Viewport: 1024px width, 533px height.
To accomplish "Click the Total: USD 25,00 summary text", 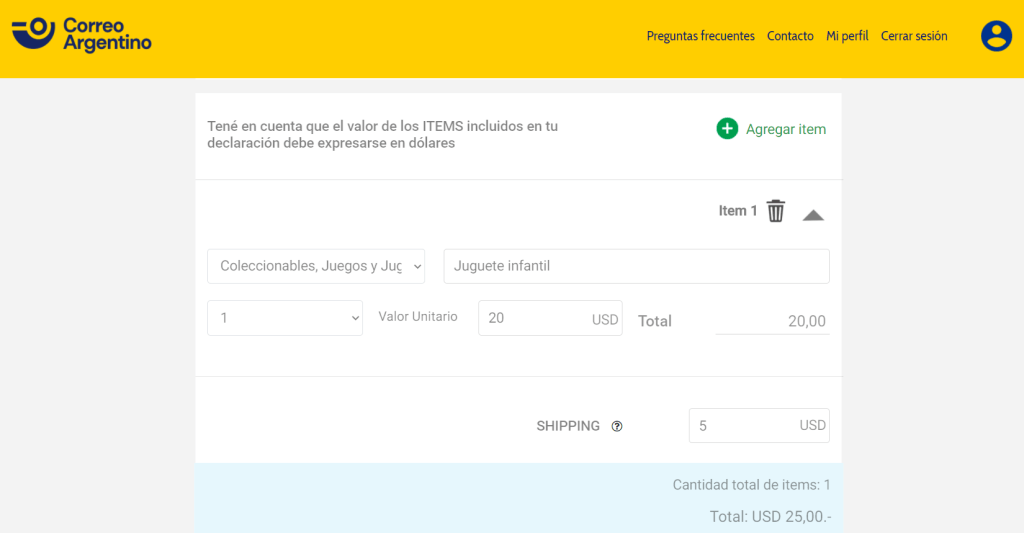I will 770,517.
